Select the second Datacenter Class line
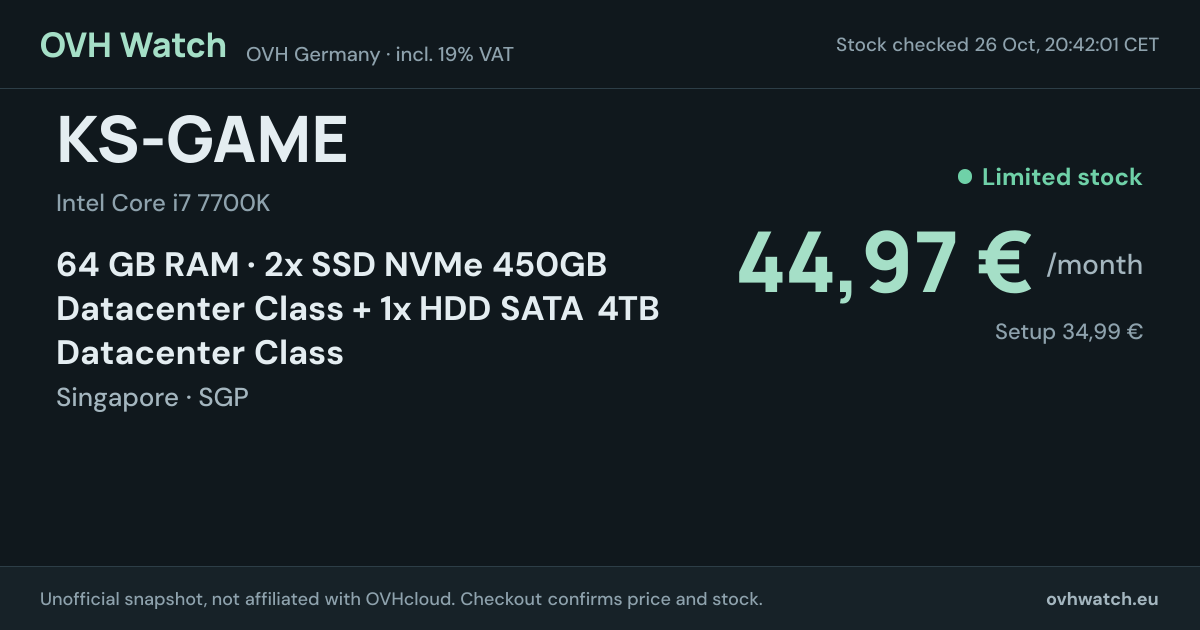 pos(200,352)
